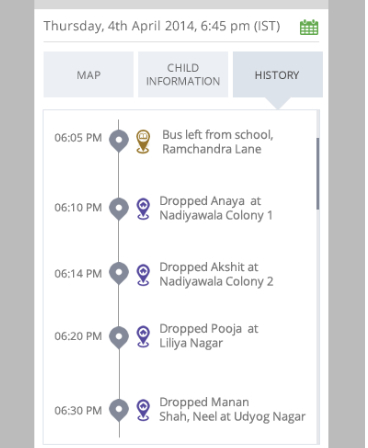Click the history list scrollbar thumb

coord(318,174)
